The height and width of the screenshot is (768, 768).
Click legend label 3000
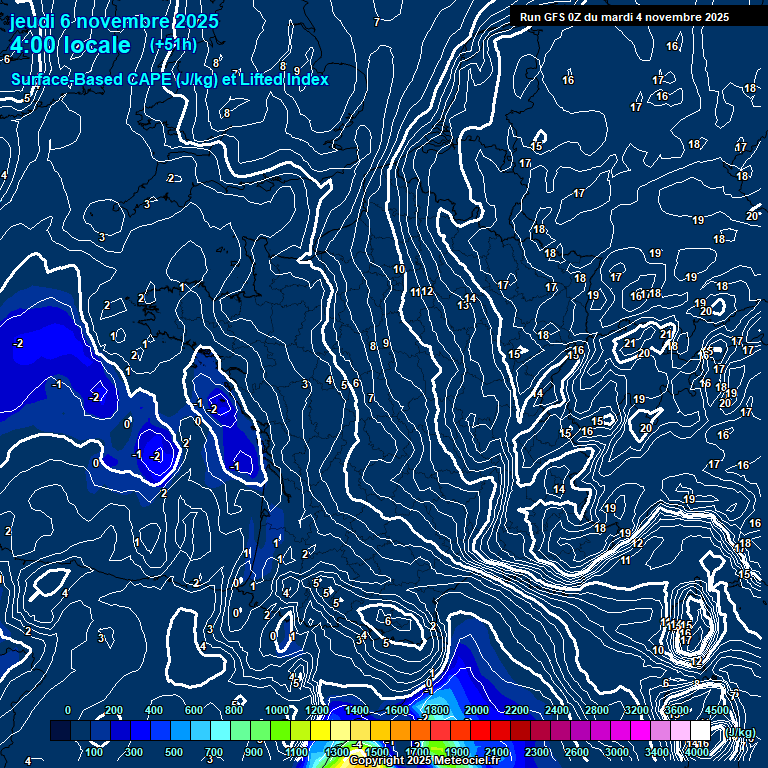point(617,752)
